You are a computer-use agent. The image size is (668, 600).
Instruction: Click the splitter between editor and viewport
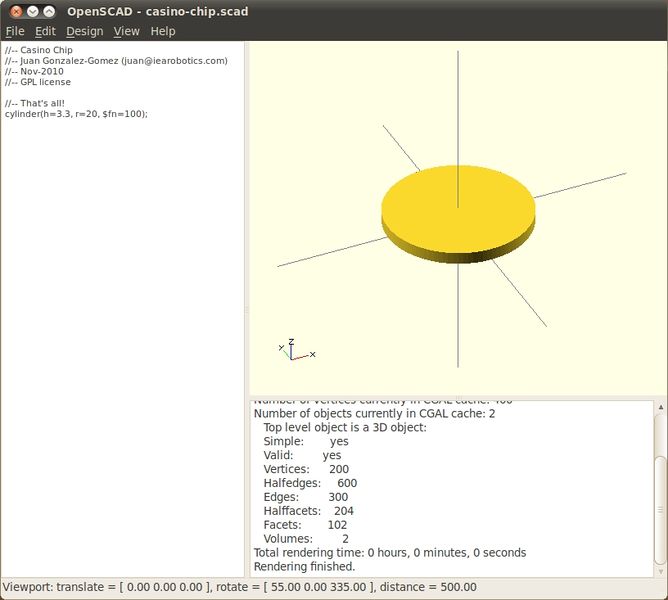(247, 310)
